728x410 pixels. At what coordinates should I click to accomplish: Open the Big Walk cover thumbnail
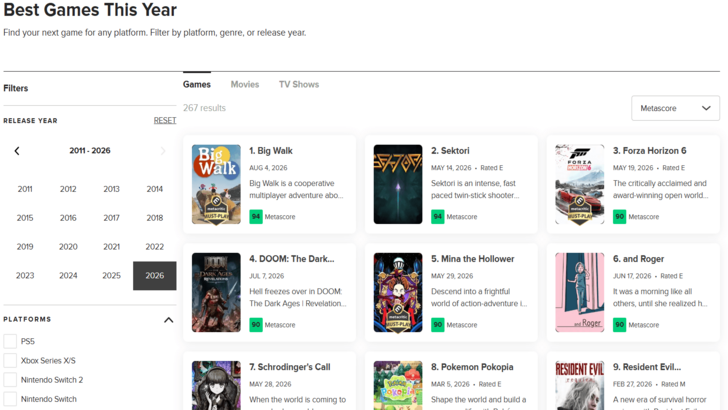(x=216, y=184)
